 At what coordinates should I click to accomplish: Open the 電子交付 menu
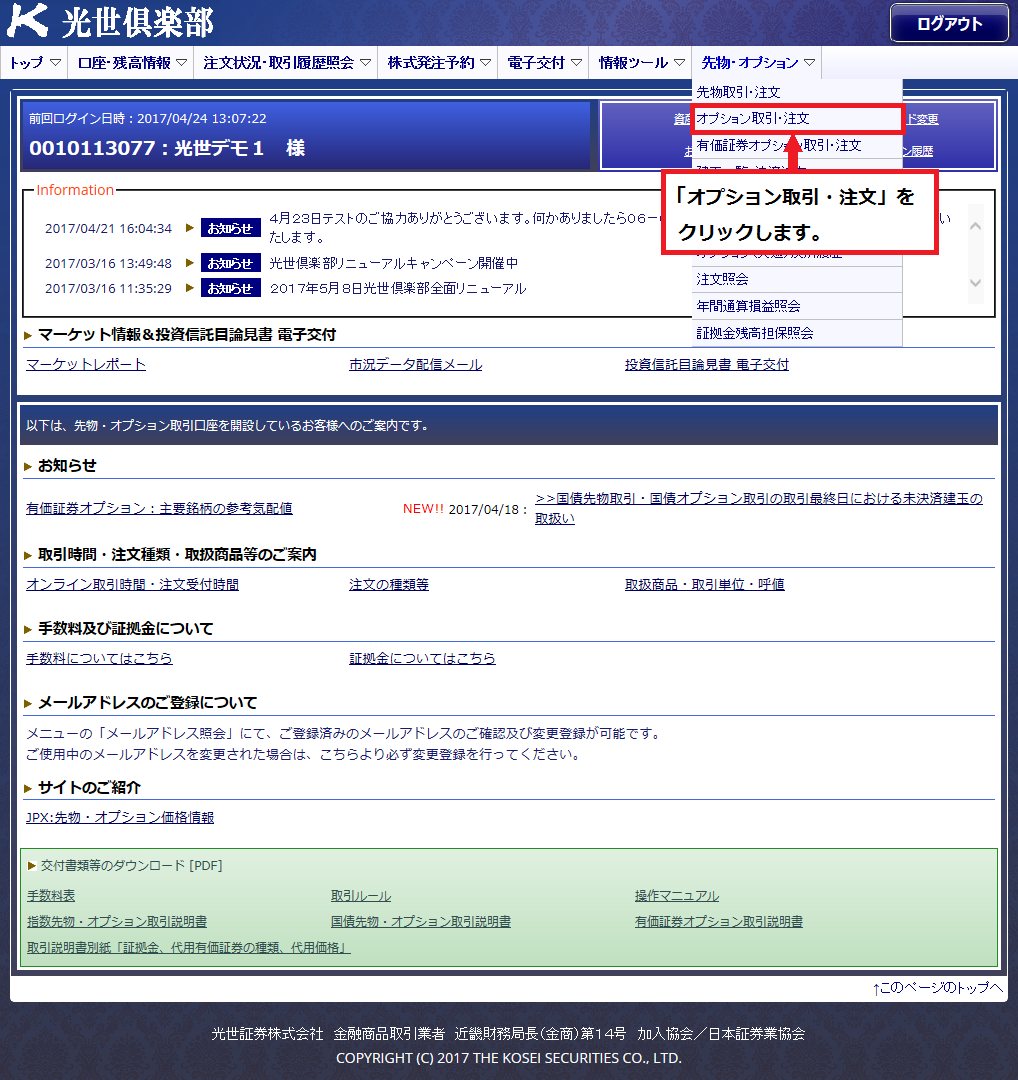click(x=543, y=63)
